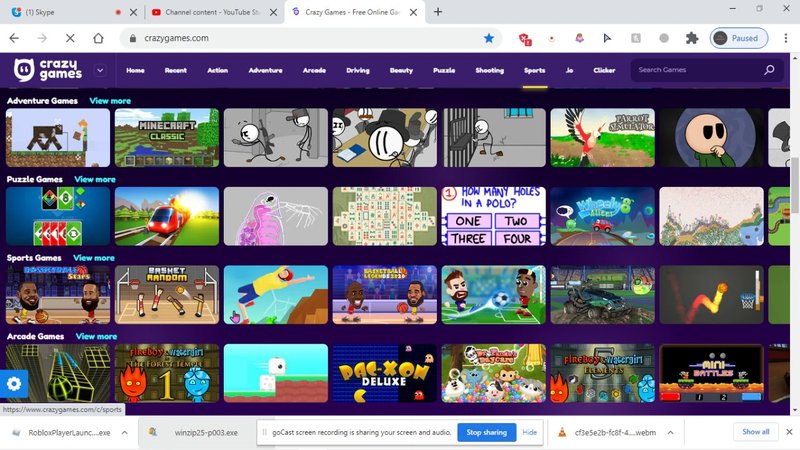Image resolution: width=800 pixels, height=450 pixels.
Task: Open the Arcade category
Action: coord(314,70)
